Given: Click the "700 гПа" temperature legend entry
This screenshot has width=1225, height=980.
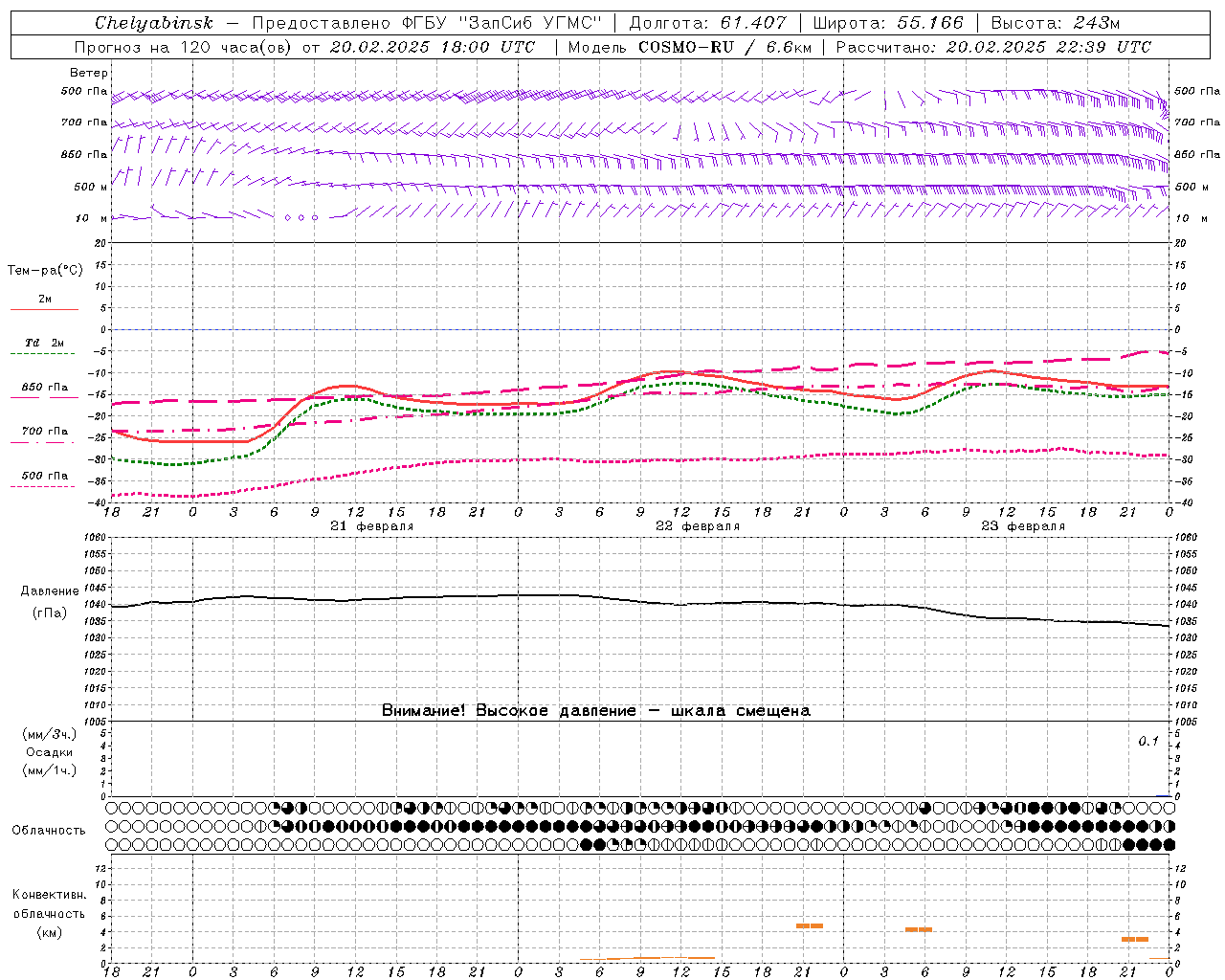Looking at the screenshot, I should pos(45,431).
